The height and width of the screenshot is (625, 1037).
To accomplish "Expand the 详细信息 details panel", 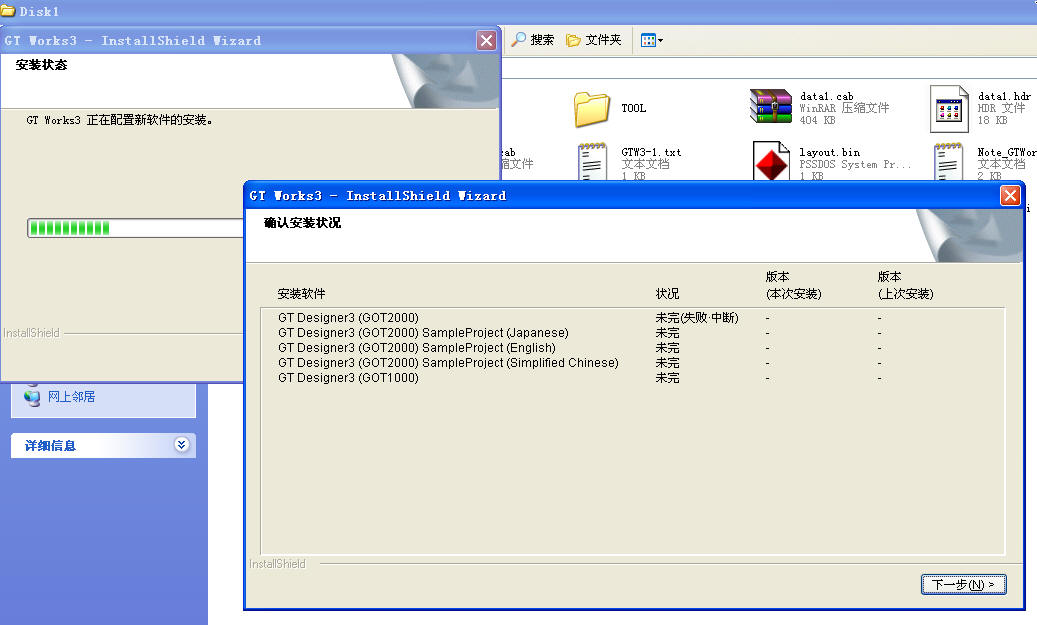I will point(181,445).
